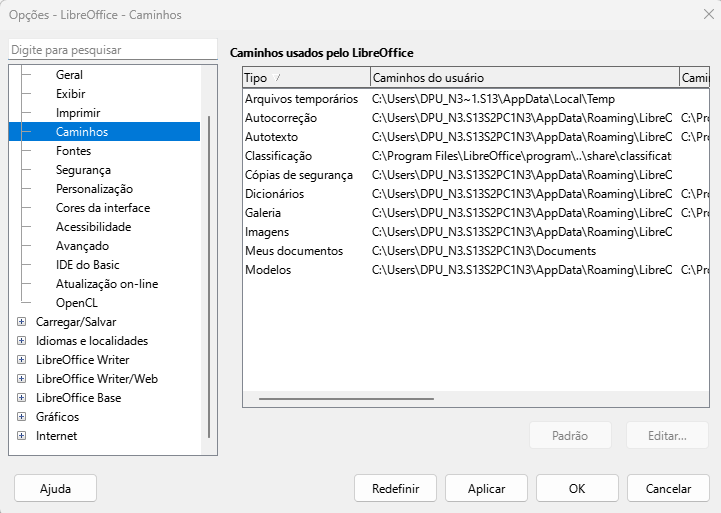Screen dimensions: 721x513
Task: Select the LibreOffice Writer/Web category label
Action: [x=97, y=379]
